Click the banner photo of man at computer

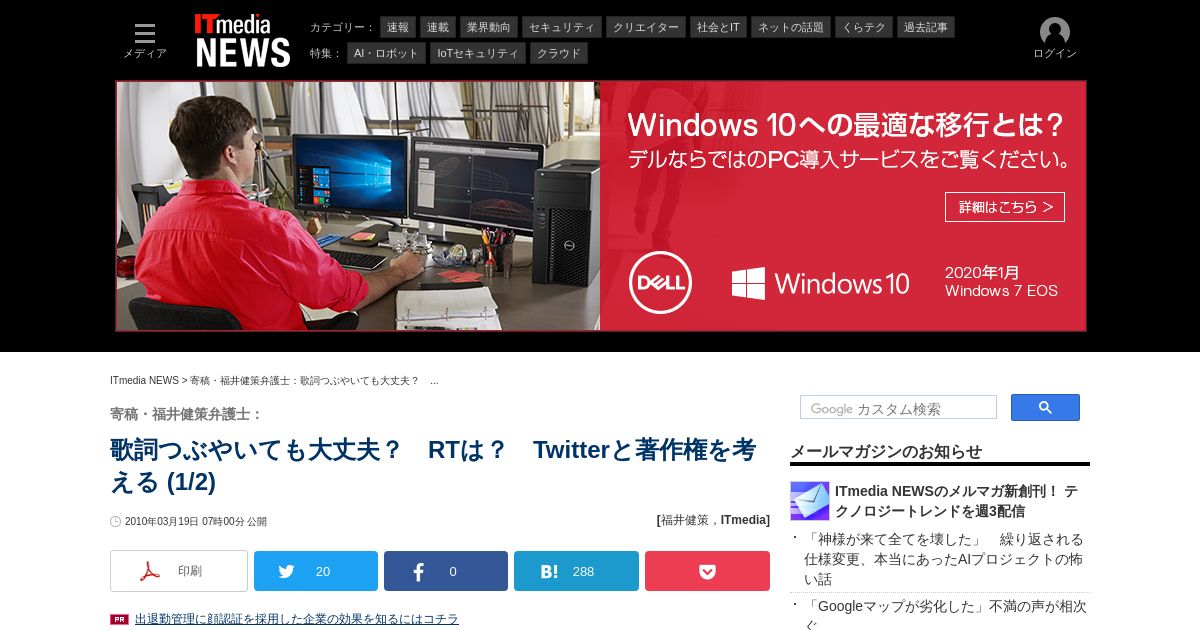pyautogui.click(x=358, y=206)
